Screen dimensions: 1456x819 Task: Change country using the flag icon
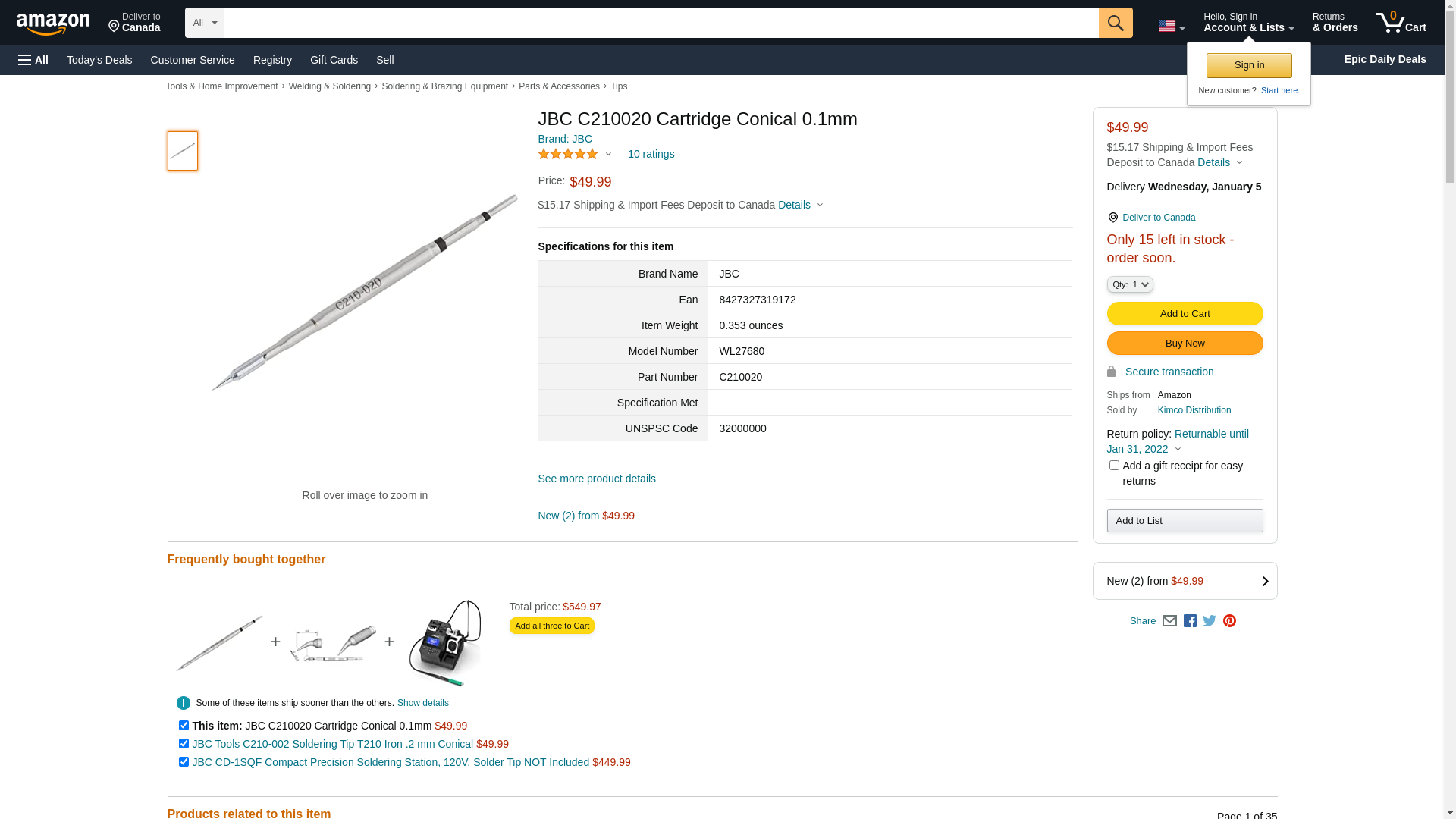coord(1172,27)
